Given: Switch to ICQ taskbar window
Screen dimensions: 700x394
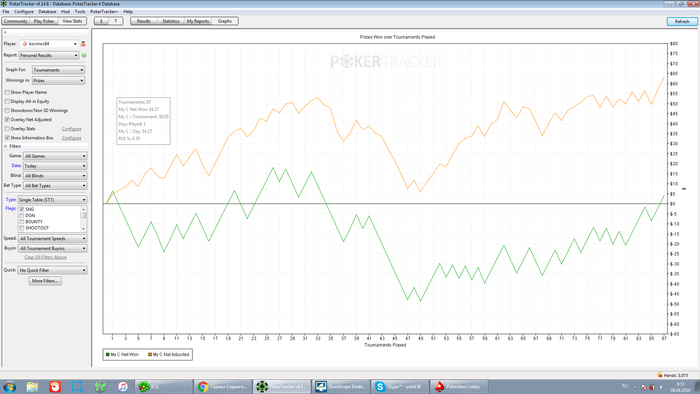Looking at the screenshot, I should (164, 386).
